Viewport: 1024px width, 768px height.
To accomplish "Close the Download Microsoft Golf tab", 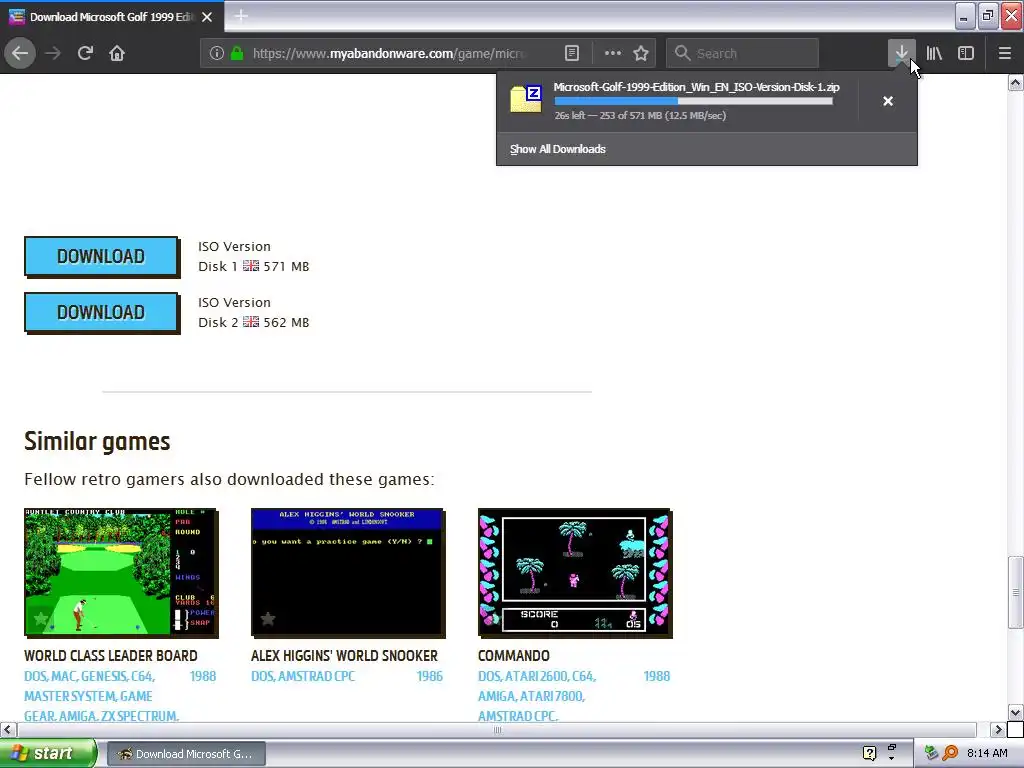I will pos(207,17).
